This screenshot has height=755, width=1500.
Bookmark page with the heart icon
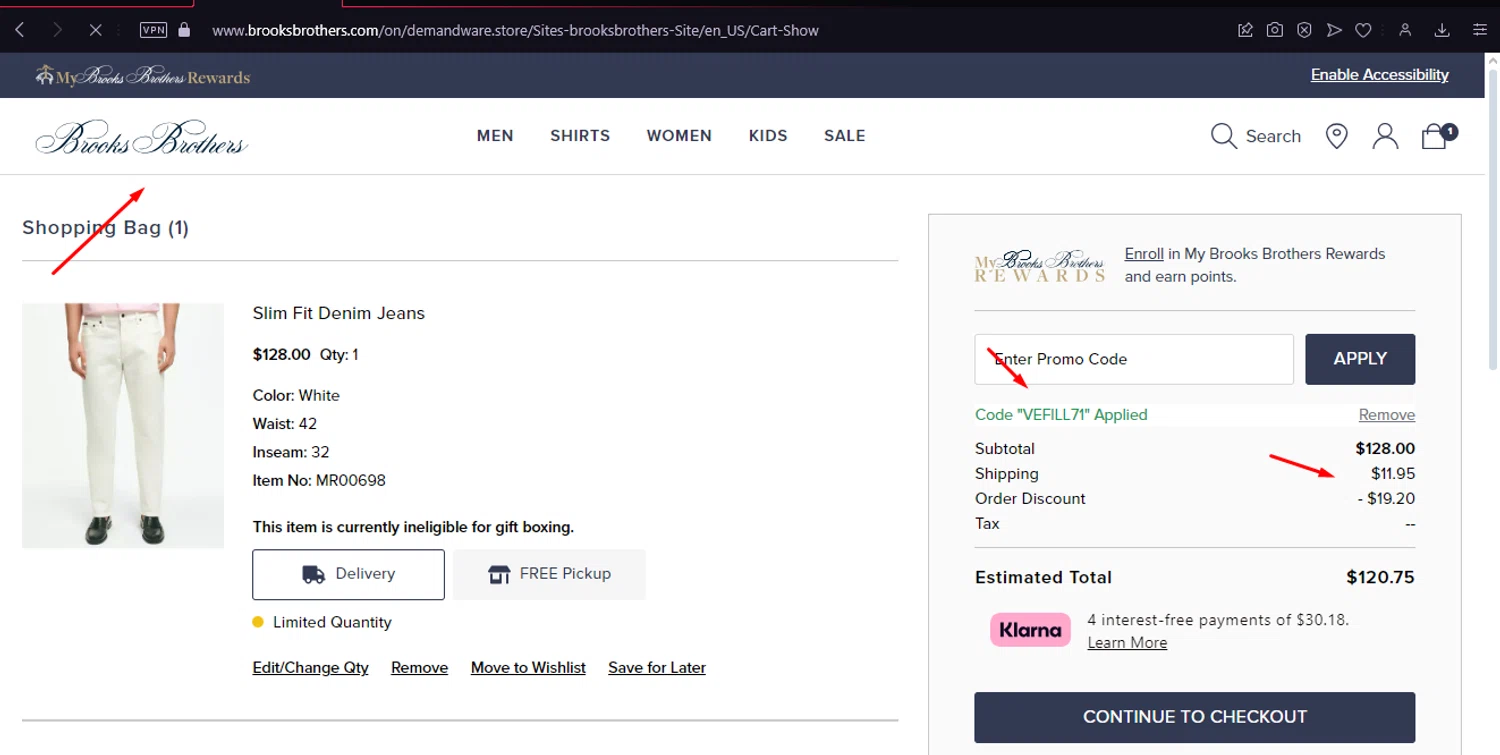click(1363, 30)
